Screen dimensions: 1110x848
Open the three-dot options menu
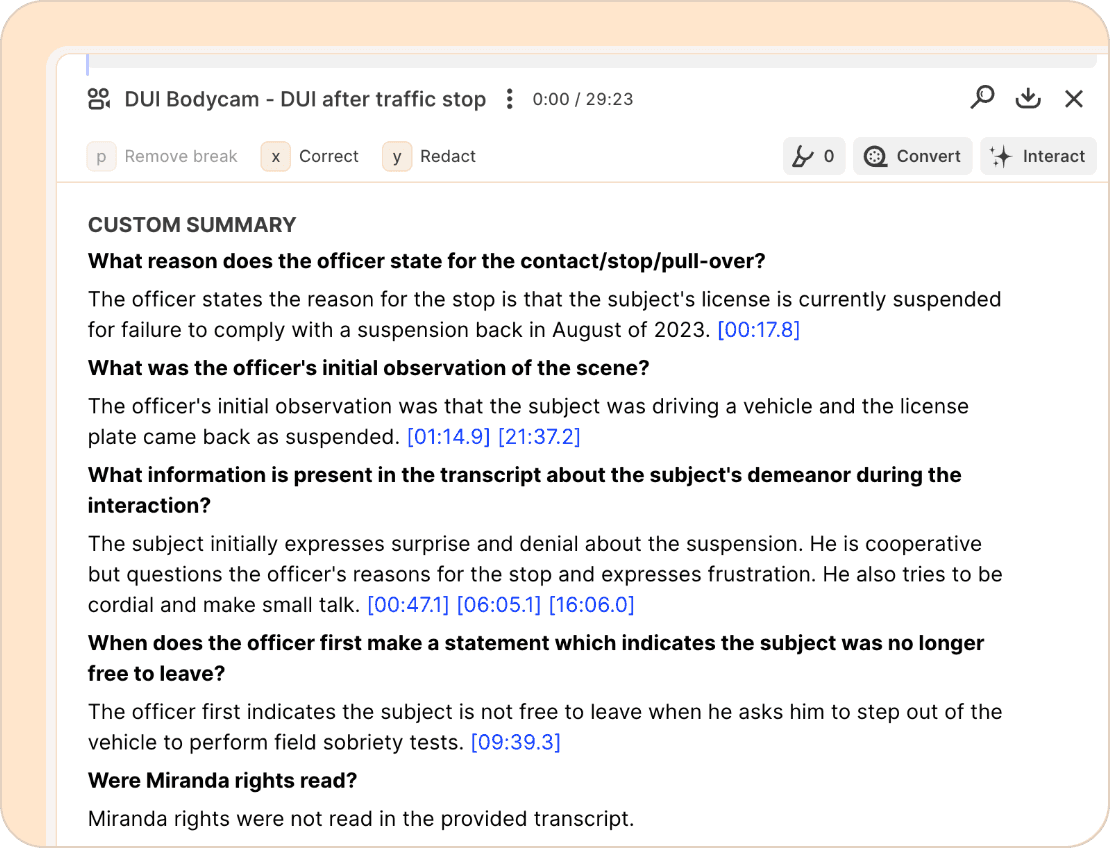point(510,99)
